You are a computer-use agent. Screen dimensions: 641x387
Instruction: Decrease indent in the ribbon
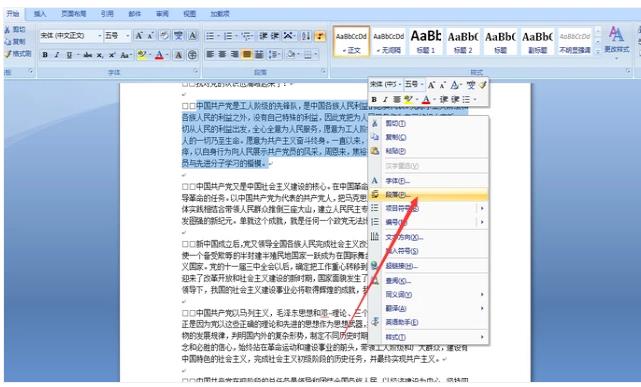pyautogui.click(x=263, y=36)
